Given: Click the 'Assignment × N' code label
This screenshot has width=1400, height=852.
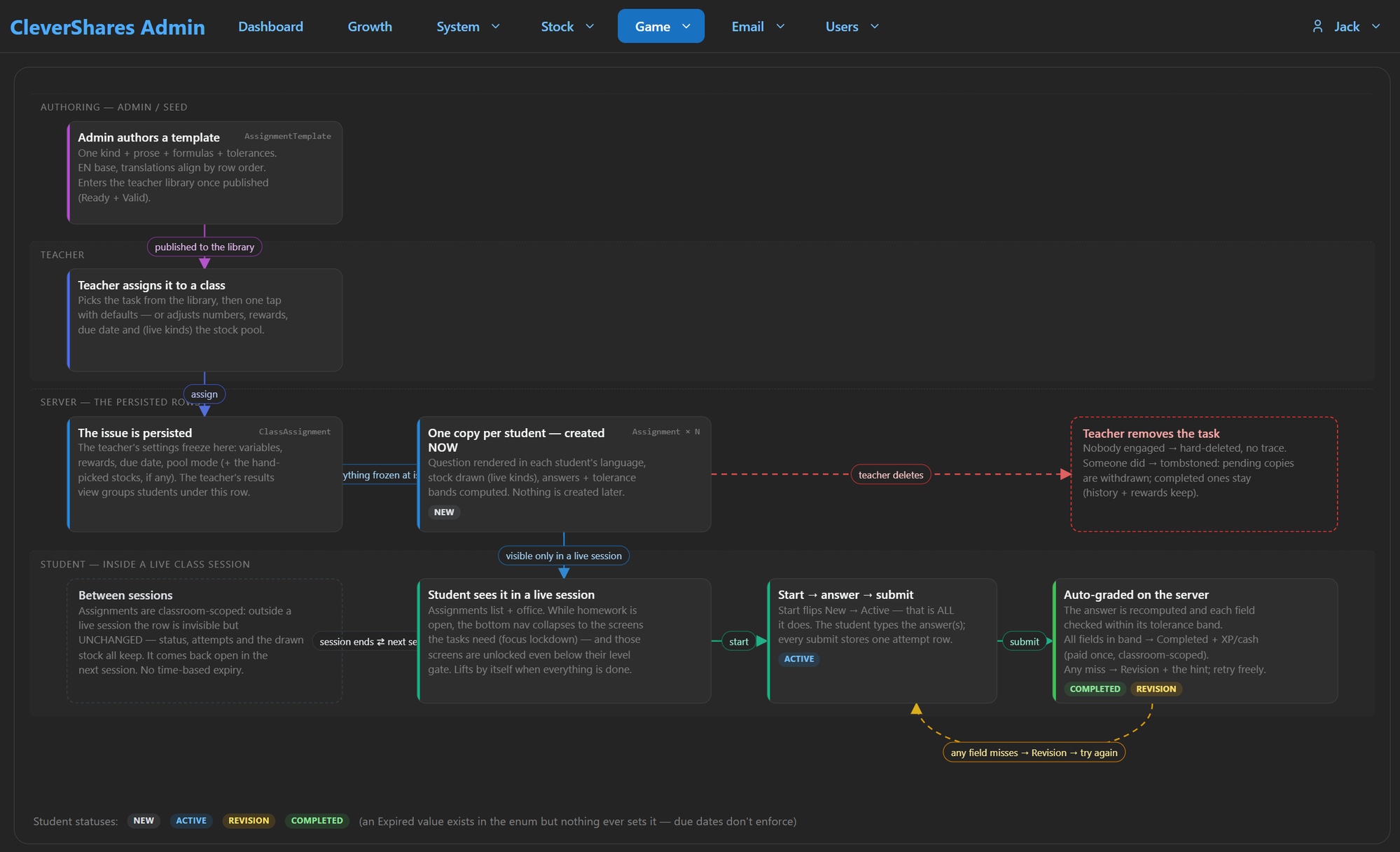Looking at the screenshot, I should pos(666,432).
